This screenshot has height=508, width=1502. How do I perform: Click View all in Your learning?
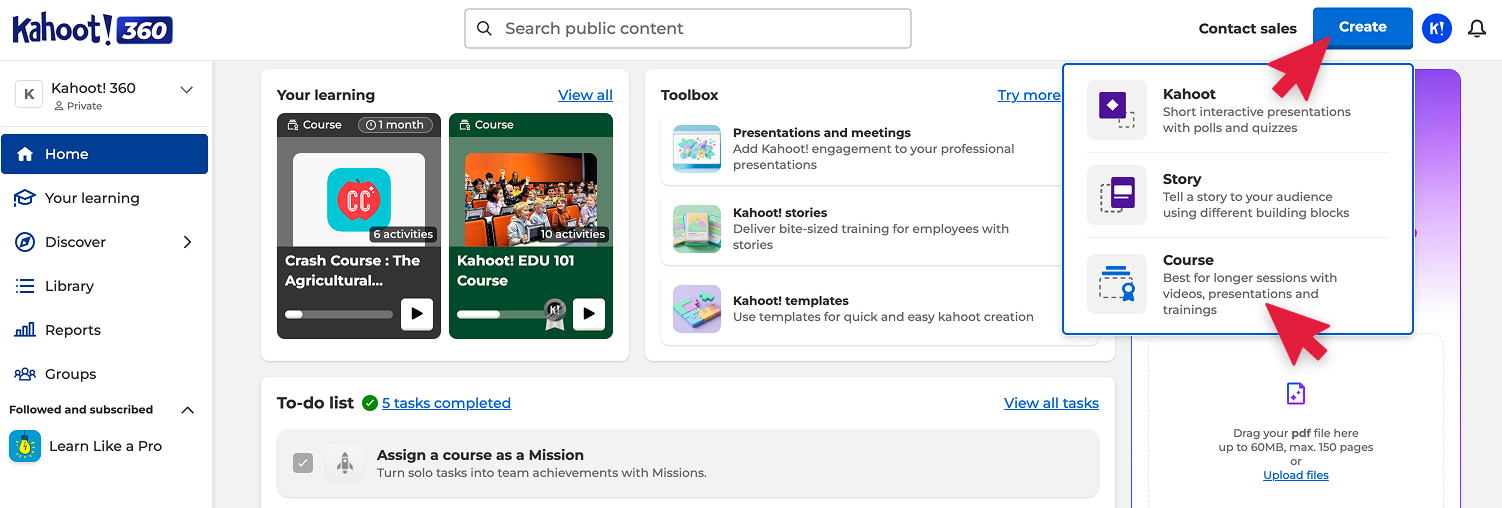(585, 95)
